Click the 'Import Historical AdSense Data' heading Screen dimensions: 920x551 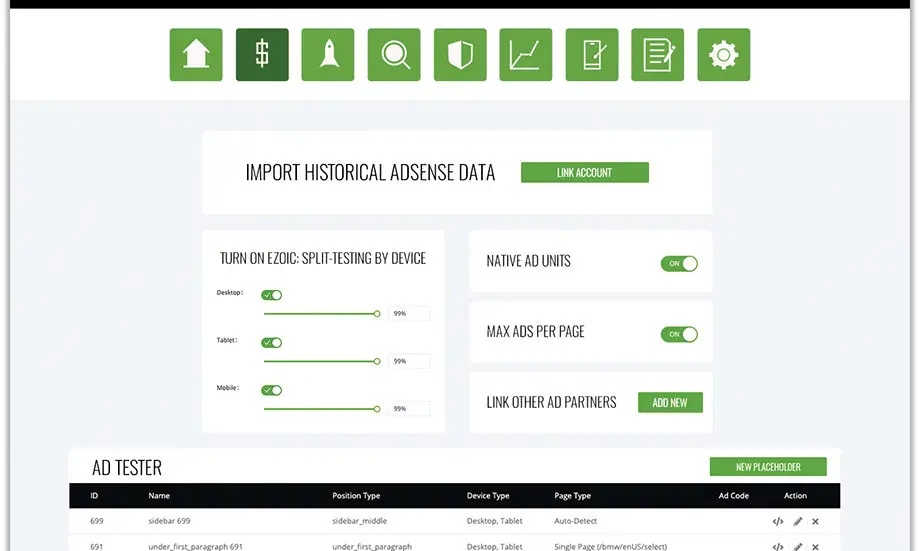pos(370,173)
